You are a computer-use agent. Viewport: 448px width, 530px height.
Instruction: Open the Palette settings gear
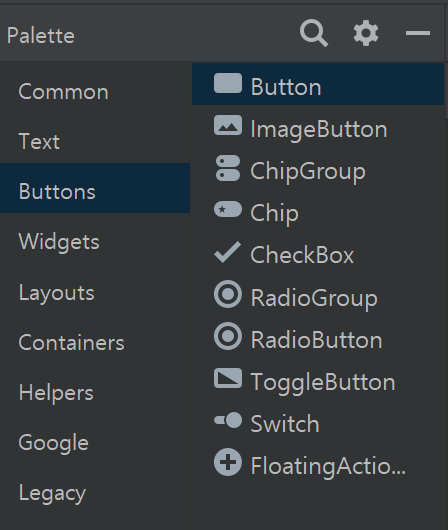pyautogui.click(x=366, y=33)
